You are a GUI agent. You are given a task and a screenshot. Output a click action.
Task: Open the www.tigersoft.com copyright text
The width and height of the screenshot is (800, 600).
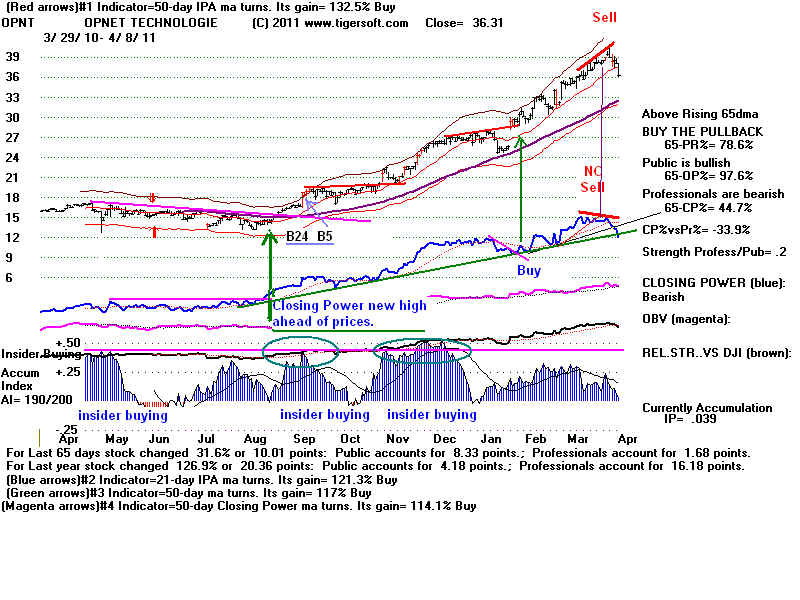[330, 23]
